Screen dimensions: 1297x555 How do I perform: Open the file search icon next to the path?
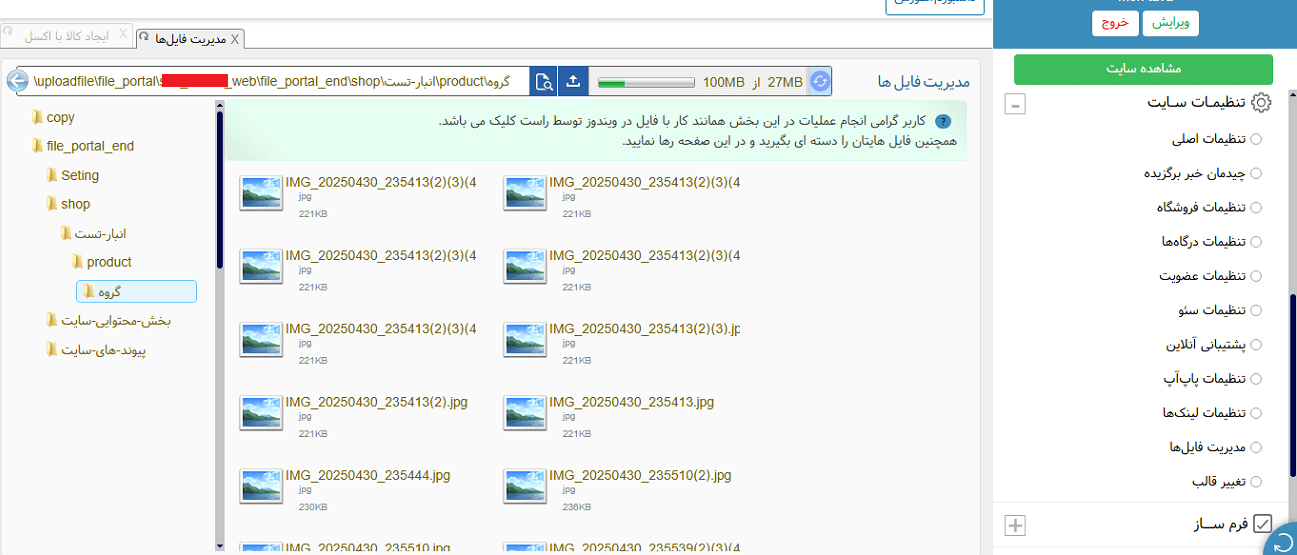point(544,81)
